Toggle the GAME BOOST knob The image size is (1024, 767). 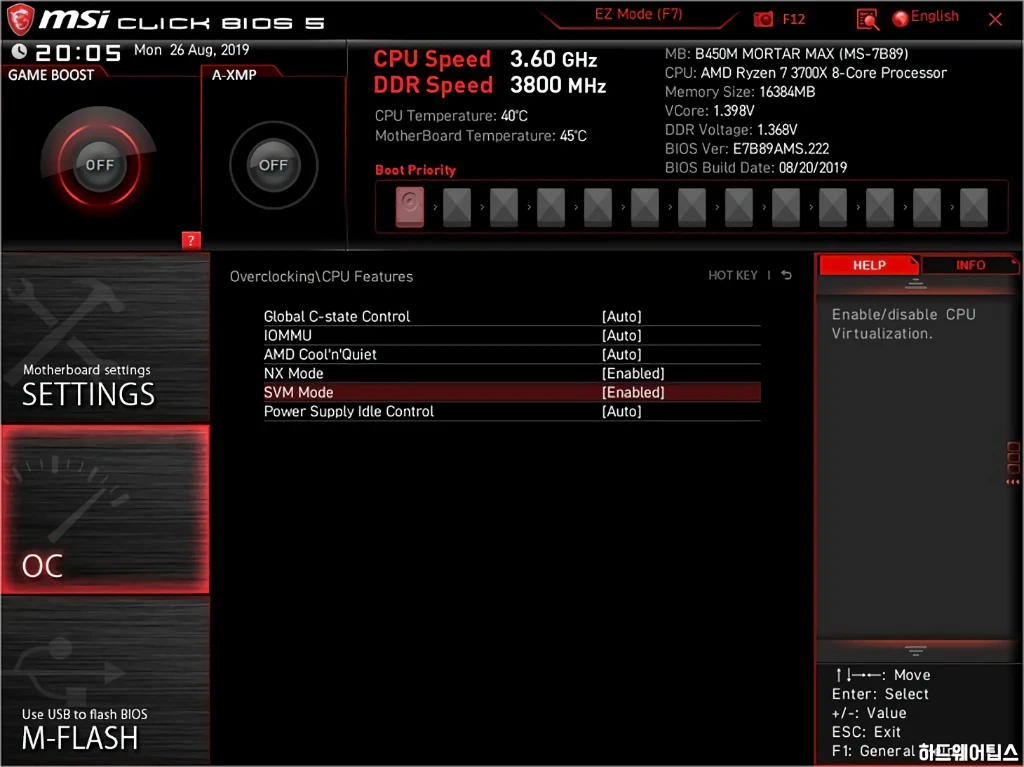coord(99,165)
